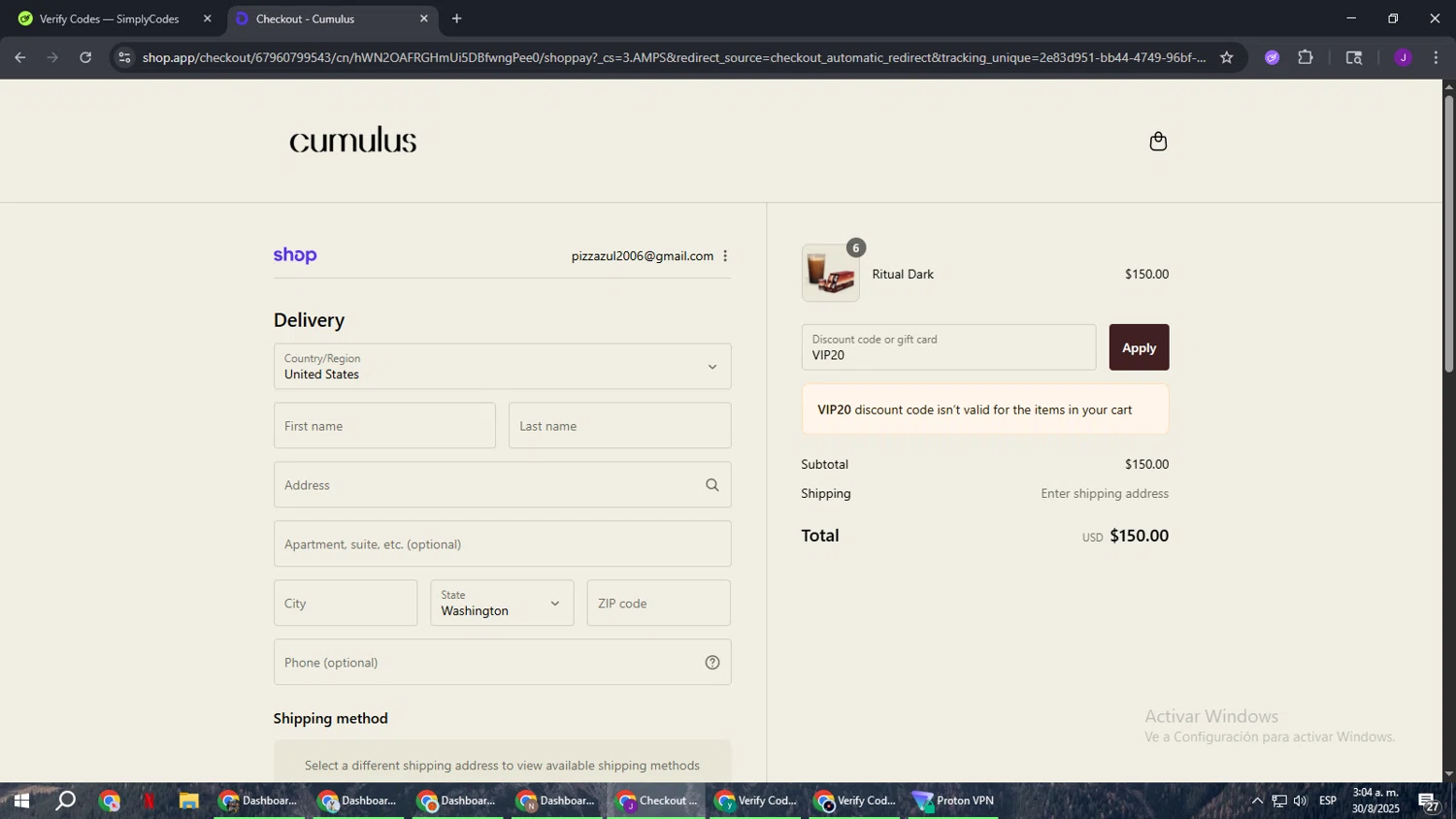Open File Explorer from taskbar

188,801
